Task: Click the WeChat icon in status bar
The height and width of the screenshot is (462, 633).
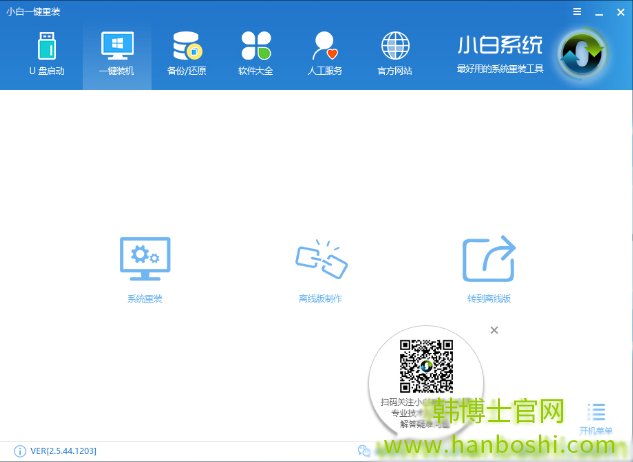Action: [364, 451]
